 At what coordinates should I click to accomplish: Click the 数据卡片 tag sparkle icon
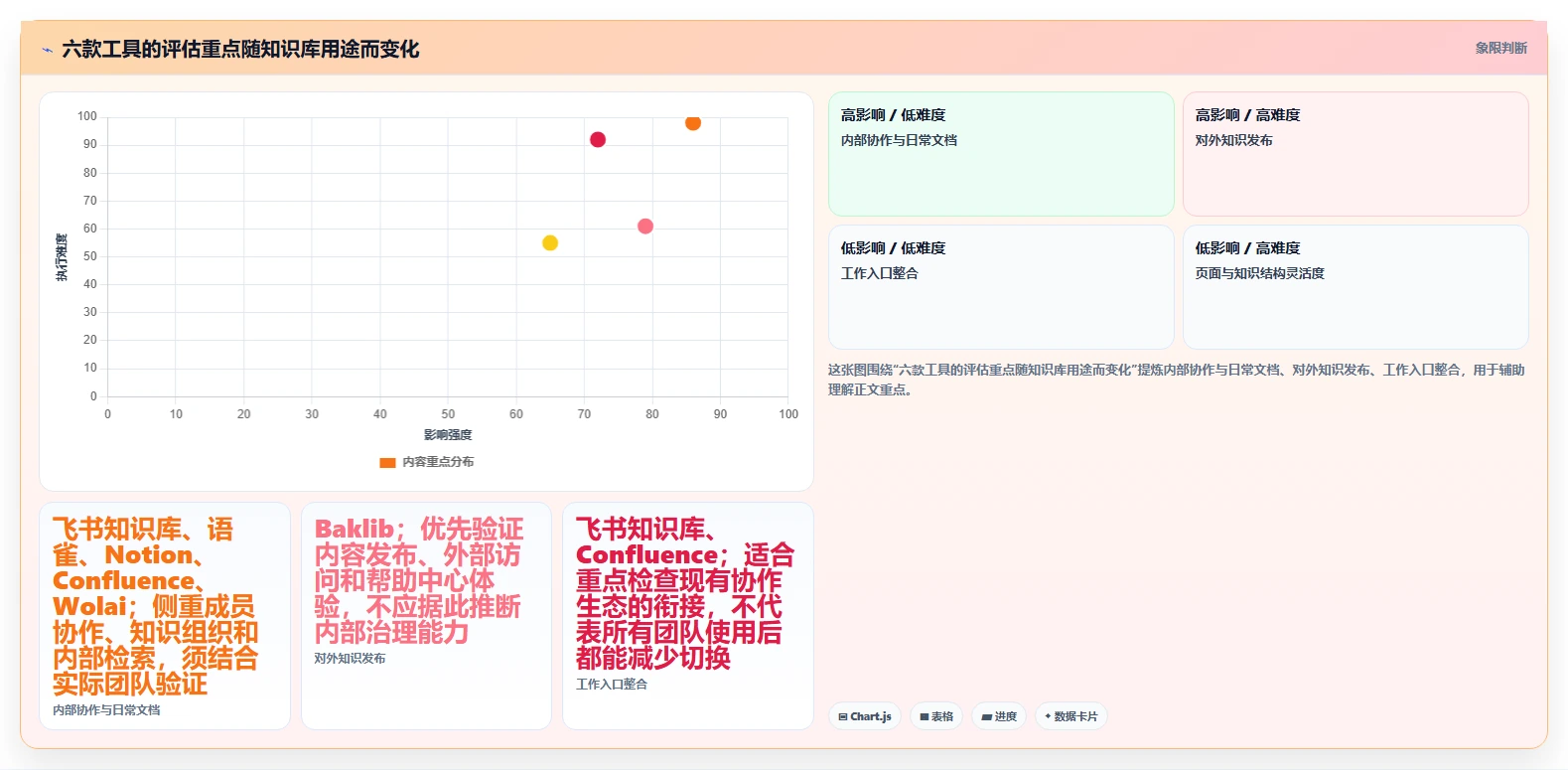coord(1048,716)
